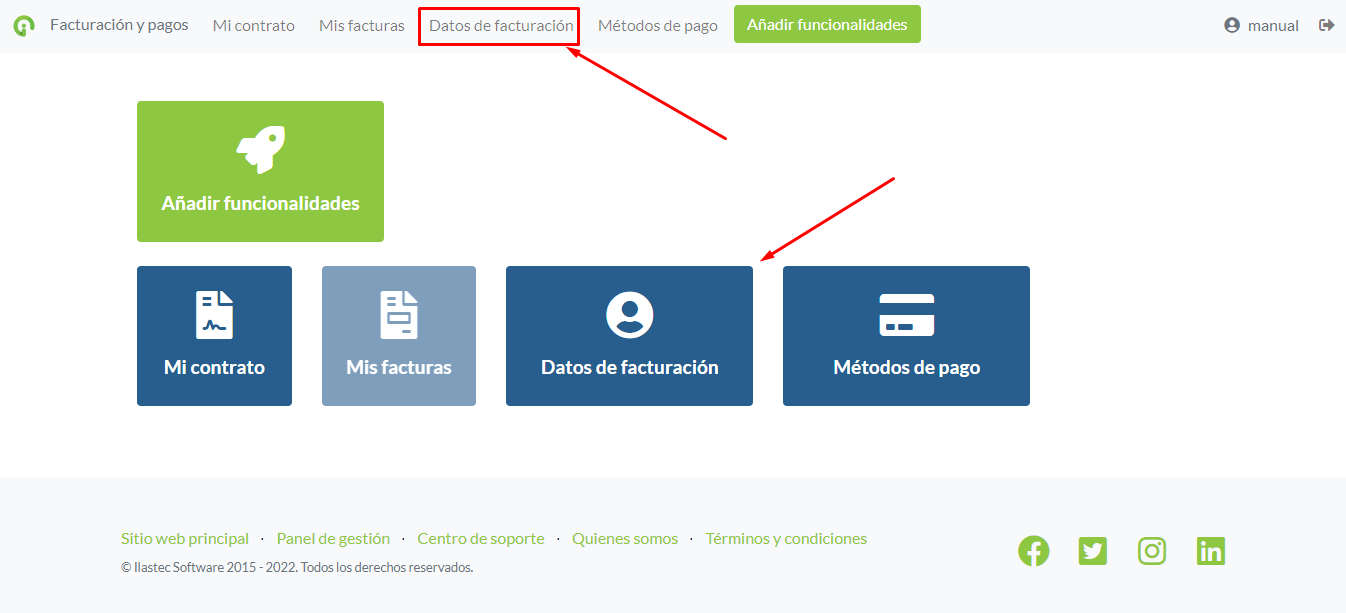Viewport: 1346px width, 613px height.
Task: Open Términos y condiciones footer link
Action: (x=786, y=539)
